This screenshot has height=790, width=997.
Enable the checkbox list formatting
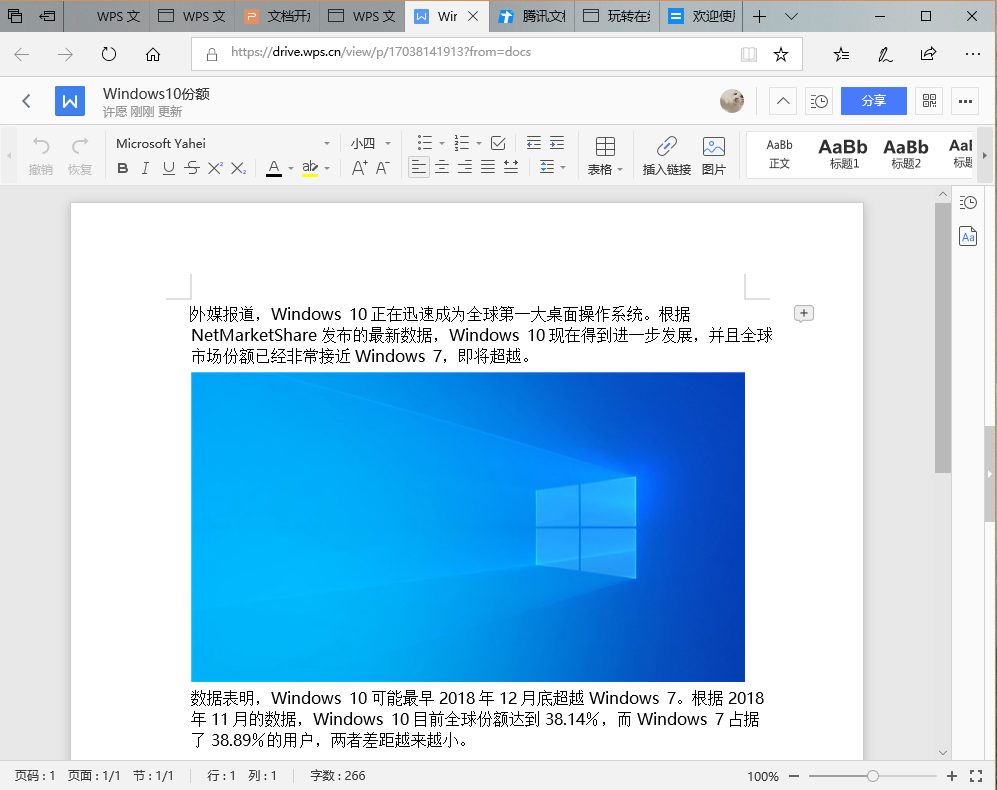pos(497,143)
